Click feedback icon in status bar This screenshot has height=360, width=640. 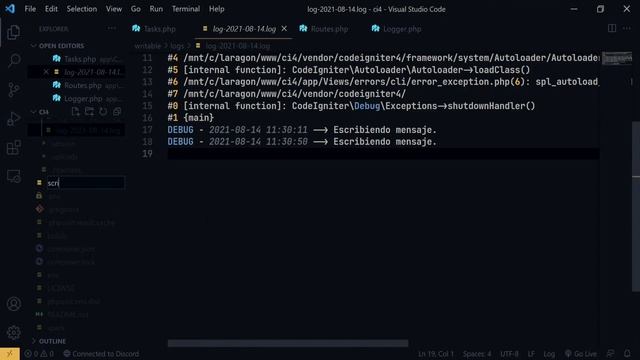611,354
